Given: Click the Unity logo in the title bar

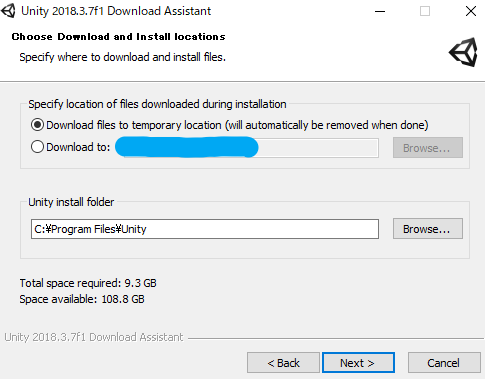Looking at the screenshot, I should point(8,11).
